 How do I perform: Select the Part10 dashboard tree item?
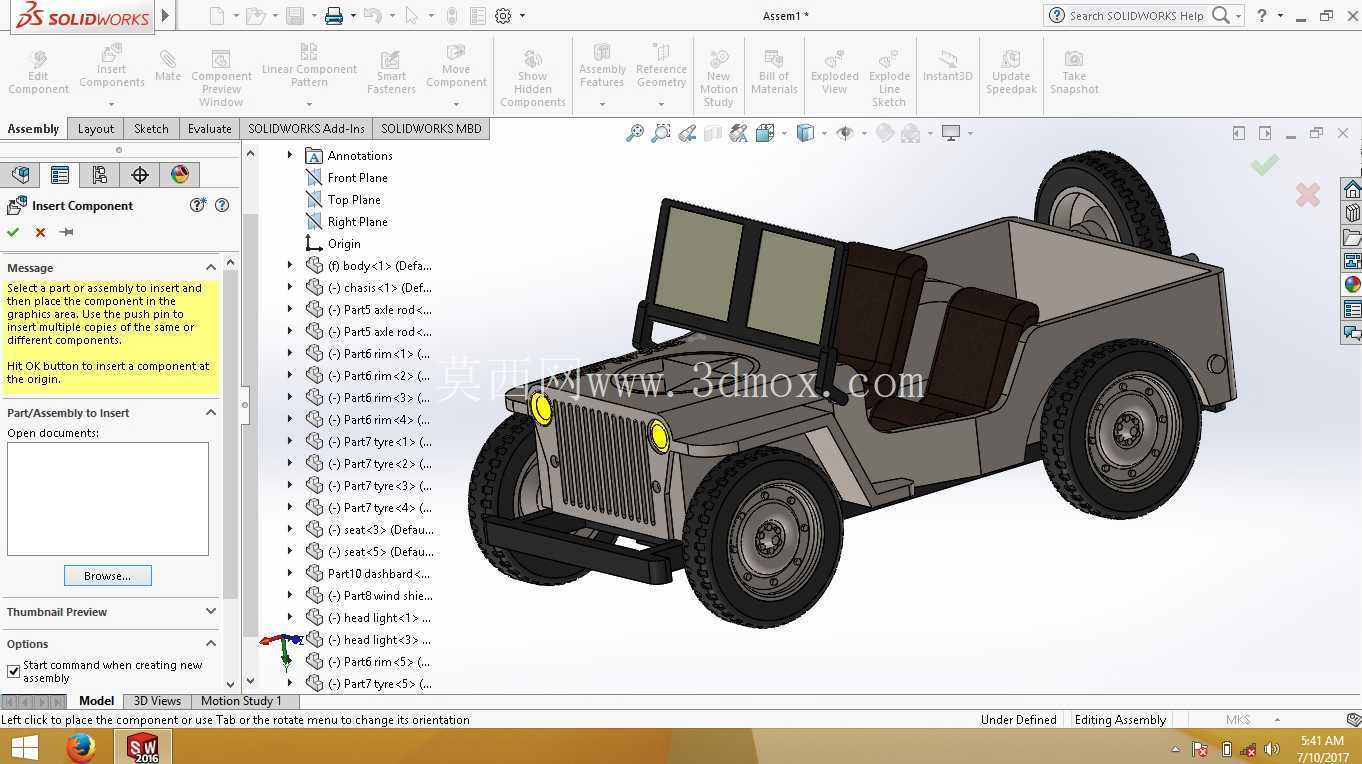tap(378, 574)
